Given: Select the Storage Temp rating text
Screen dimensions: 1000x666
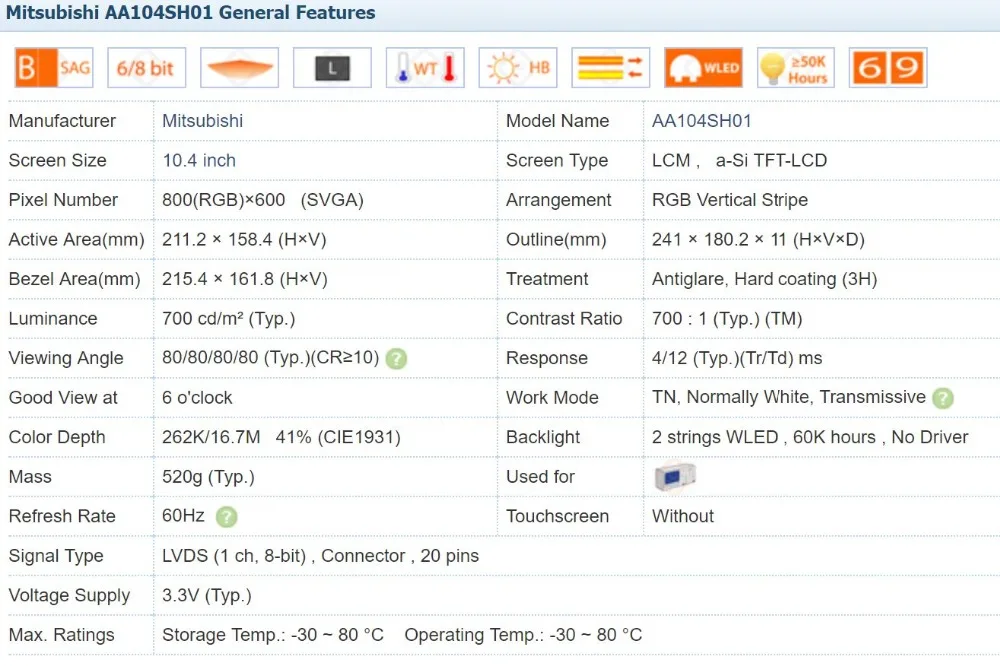Looking at the screenshot, I should click(273, 635).
